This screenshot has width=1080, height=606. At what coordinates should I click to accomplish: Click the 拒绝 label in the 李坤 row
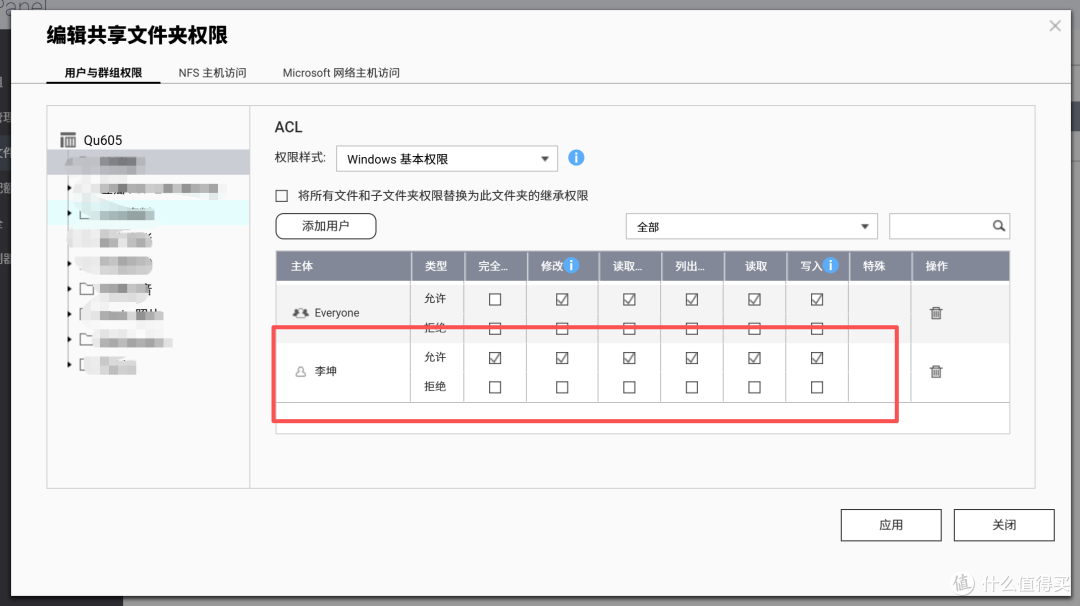435,386
